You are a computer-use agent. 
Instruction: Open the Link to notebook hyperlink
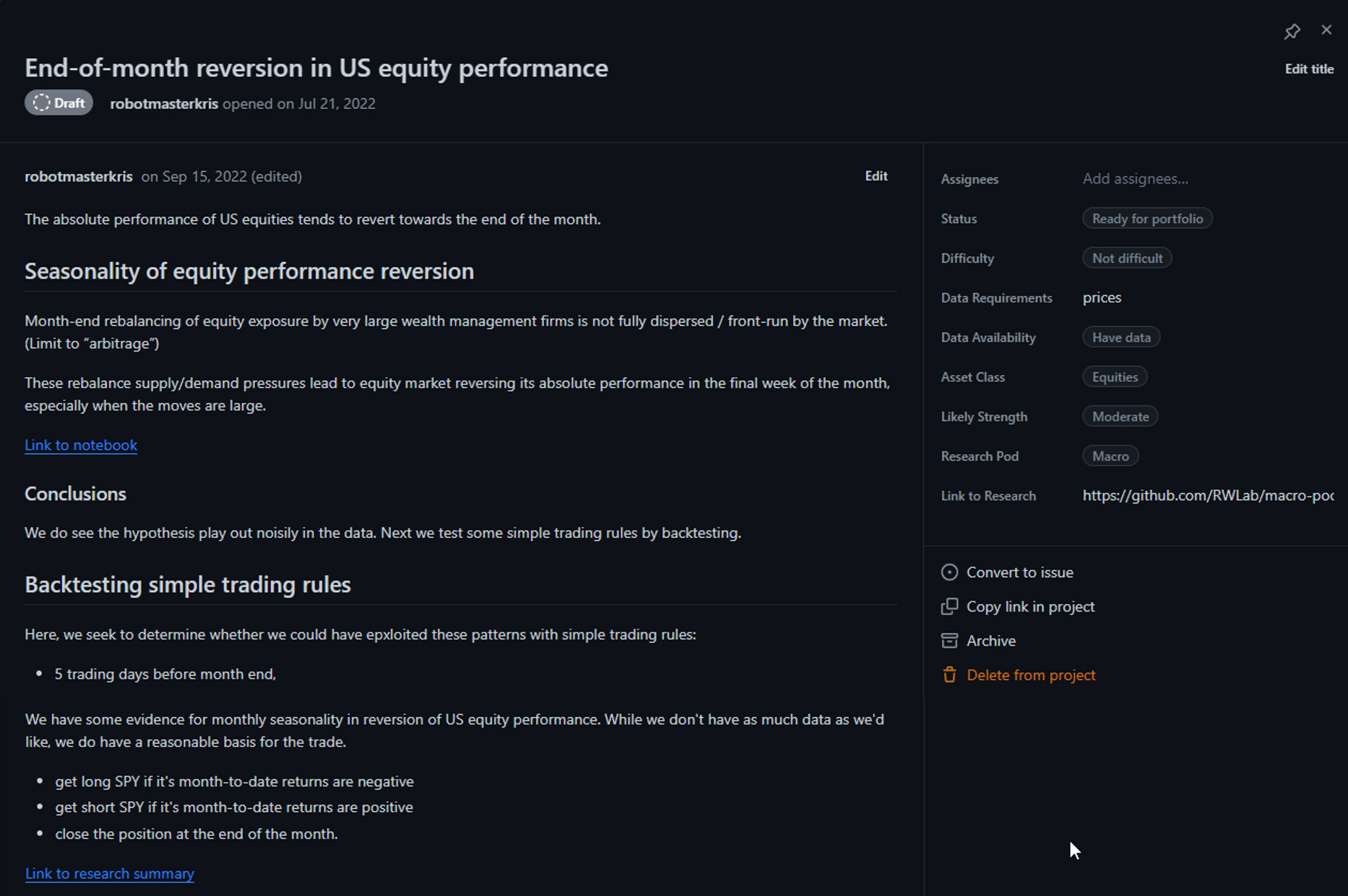tap(81, 445)
